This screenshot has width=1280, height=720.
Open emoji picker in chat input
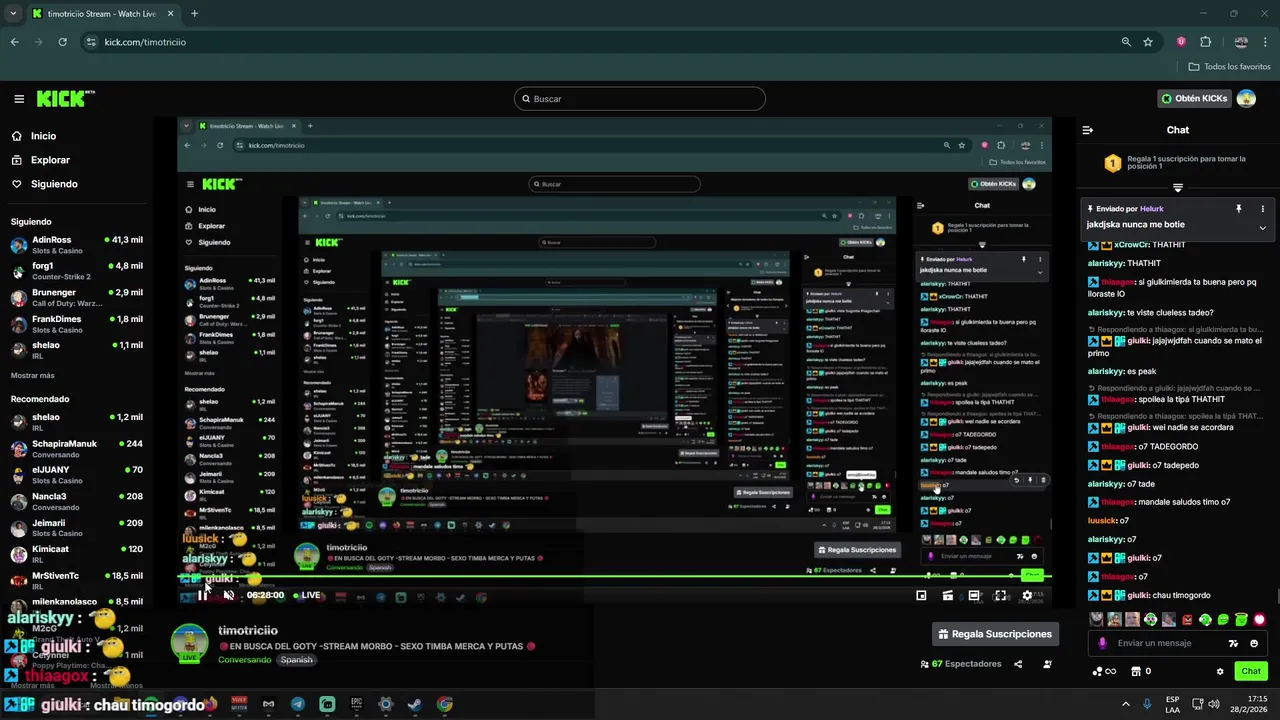pyautogui.click(x=1254, y=643)
